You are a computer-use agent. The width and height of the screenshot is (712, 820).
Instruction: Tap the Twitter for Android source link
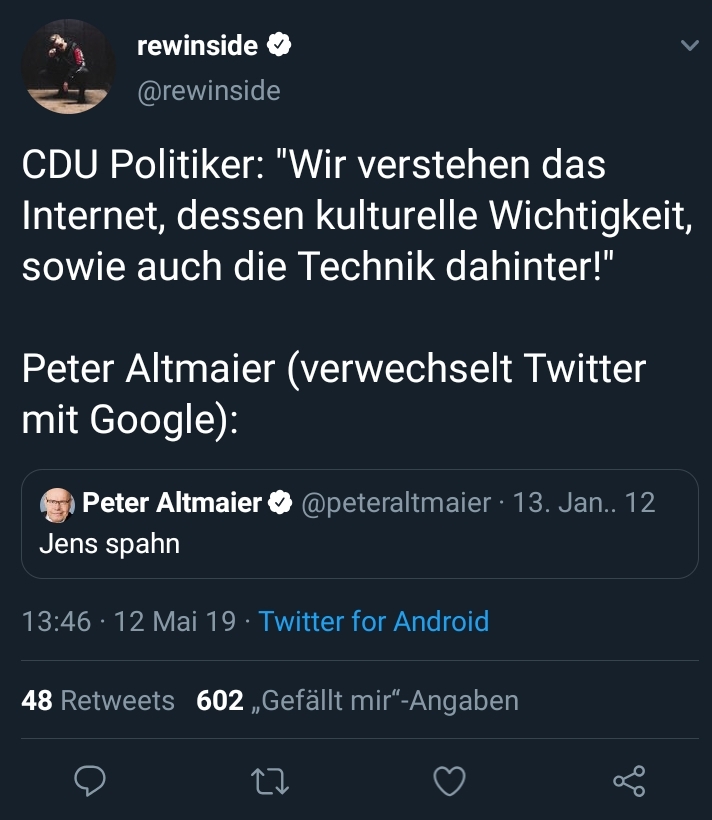[374, 621]
